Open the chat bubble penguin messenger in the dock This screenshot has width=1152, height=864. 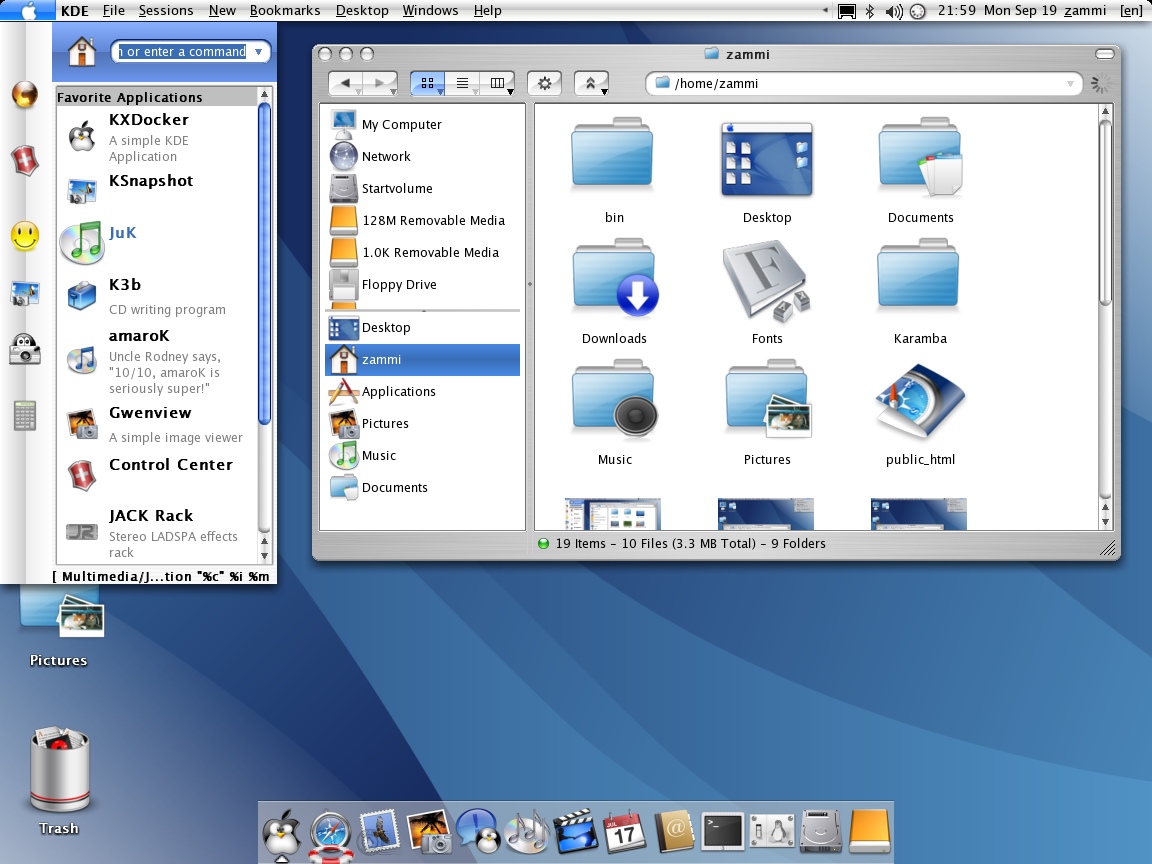[x=478, y=831]
